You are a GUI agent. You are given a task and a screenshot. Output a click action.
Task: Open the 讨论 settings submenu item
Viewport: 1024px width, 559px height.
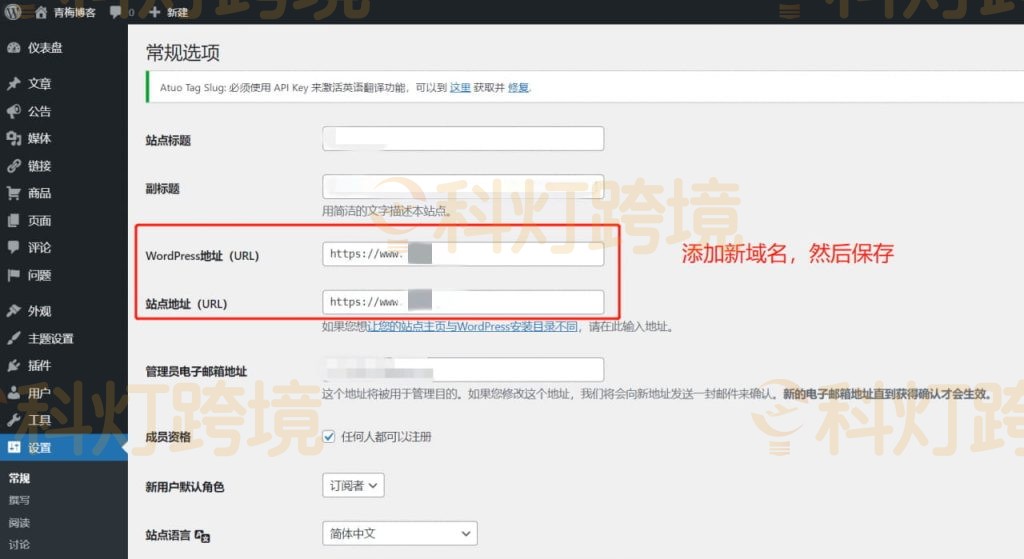pos(19,544)
